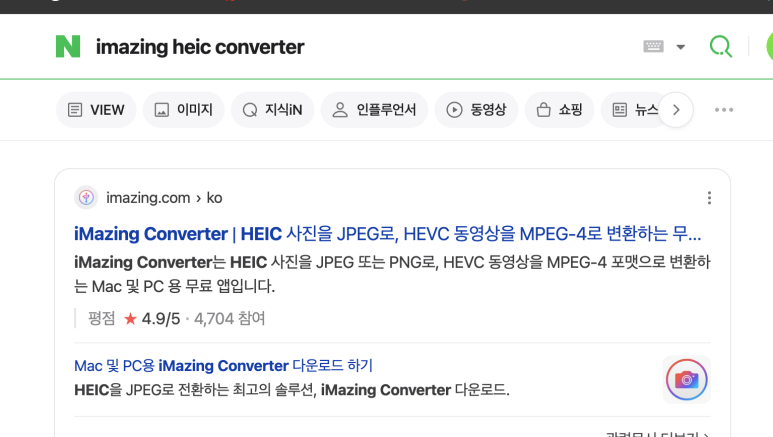773x437 pixels.
Task: Open the 지식iN tab
Action: pos(272,109)
